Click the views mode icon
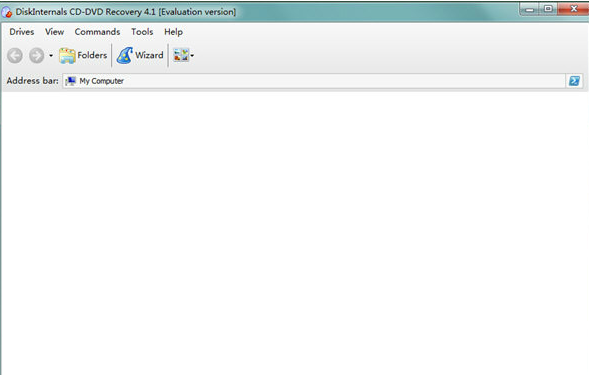589x375 pixels. point(181,55)
